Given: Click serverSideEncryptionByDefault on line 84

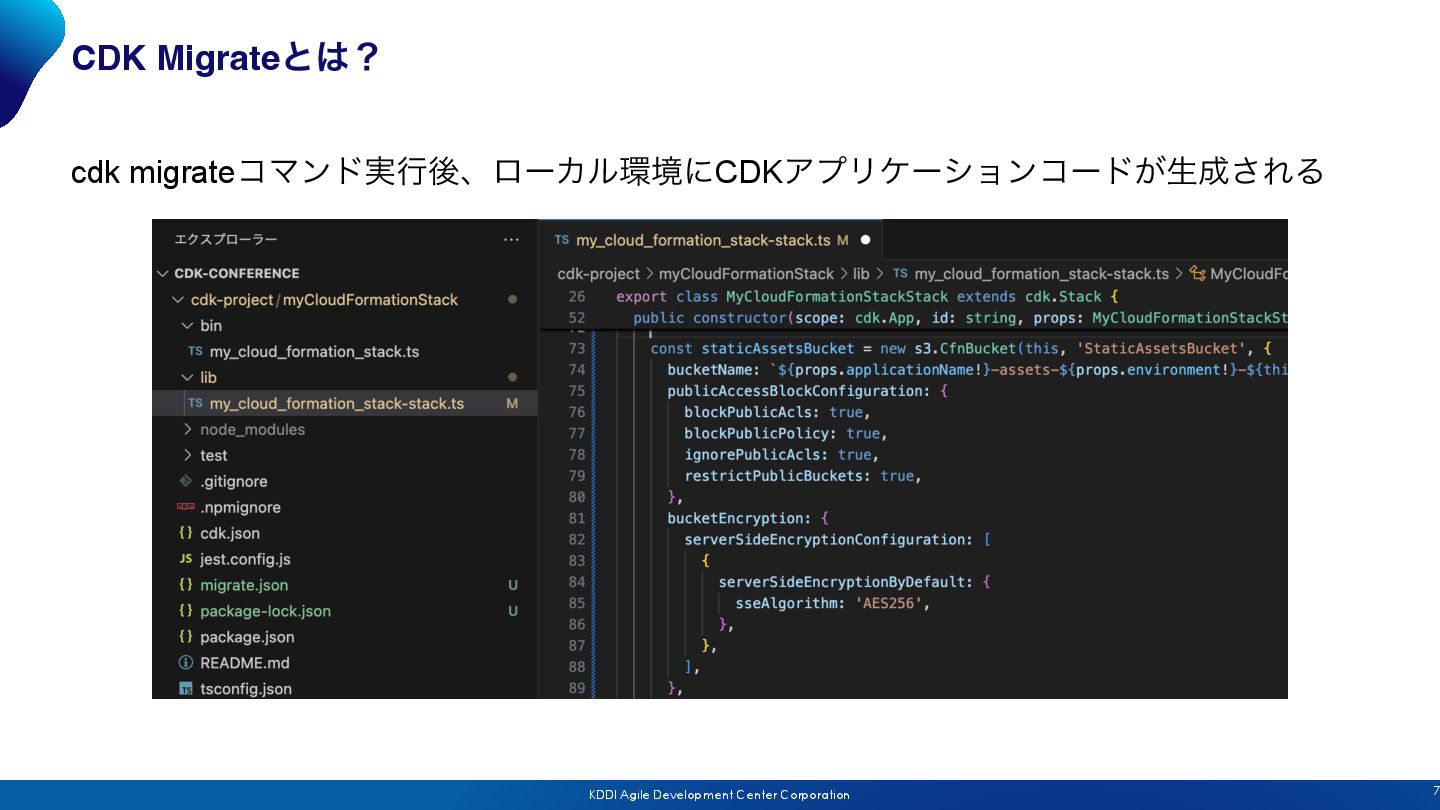Looking at the screenshot, I should 841,582.
